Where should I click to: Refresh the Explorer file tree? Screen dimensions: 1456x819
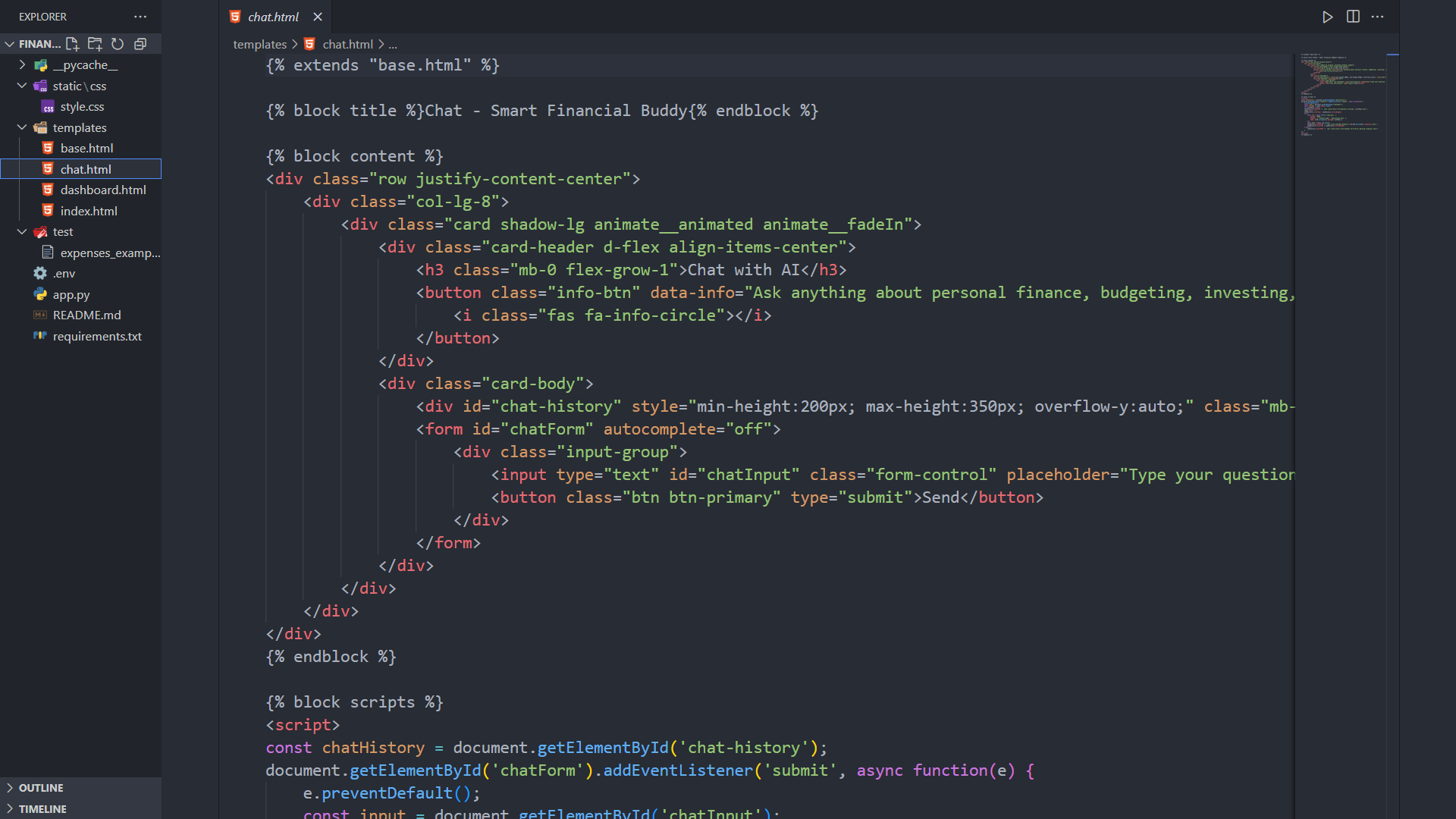[118, 44]
